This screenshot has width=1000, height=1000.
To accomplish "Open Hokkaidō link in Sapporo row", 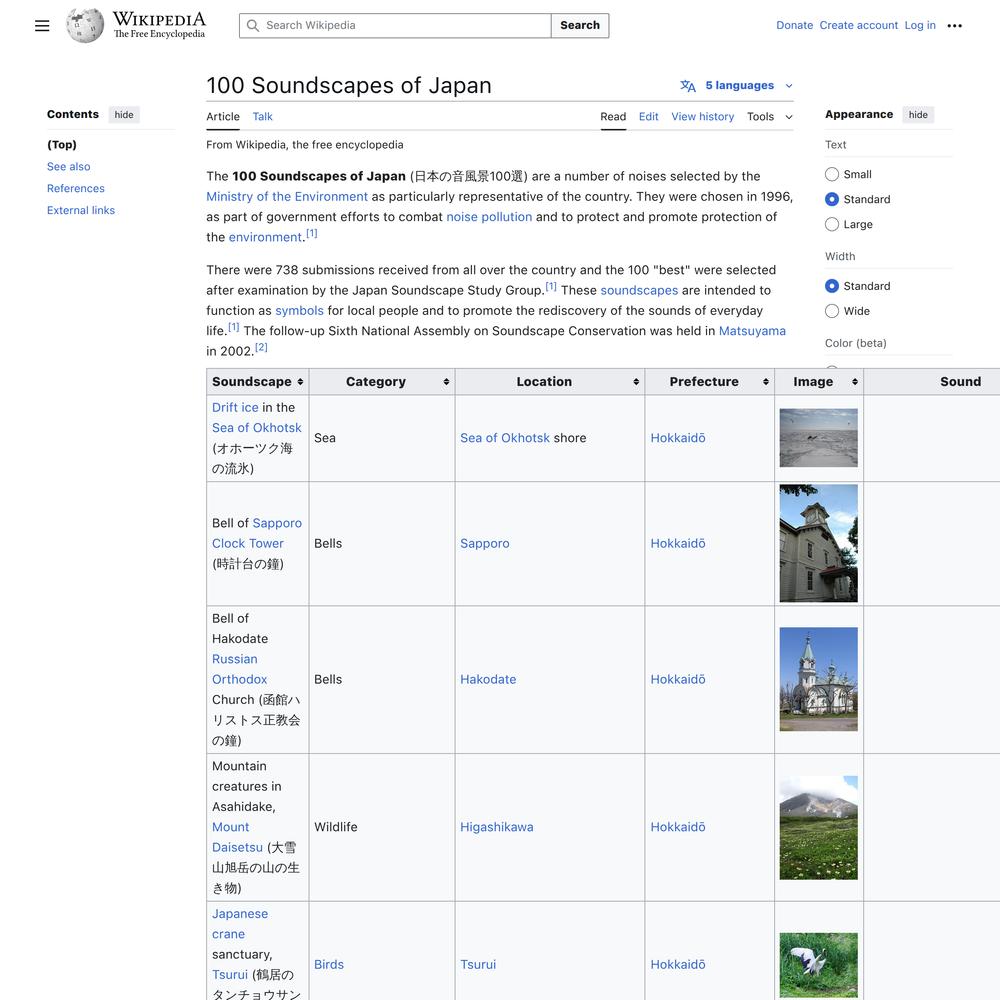I will (677, 543).
